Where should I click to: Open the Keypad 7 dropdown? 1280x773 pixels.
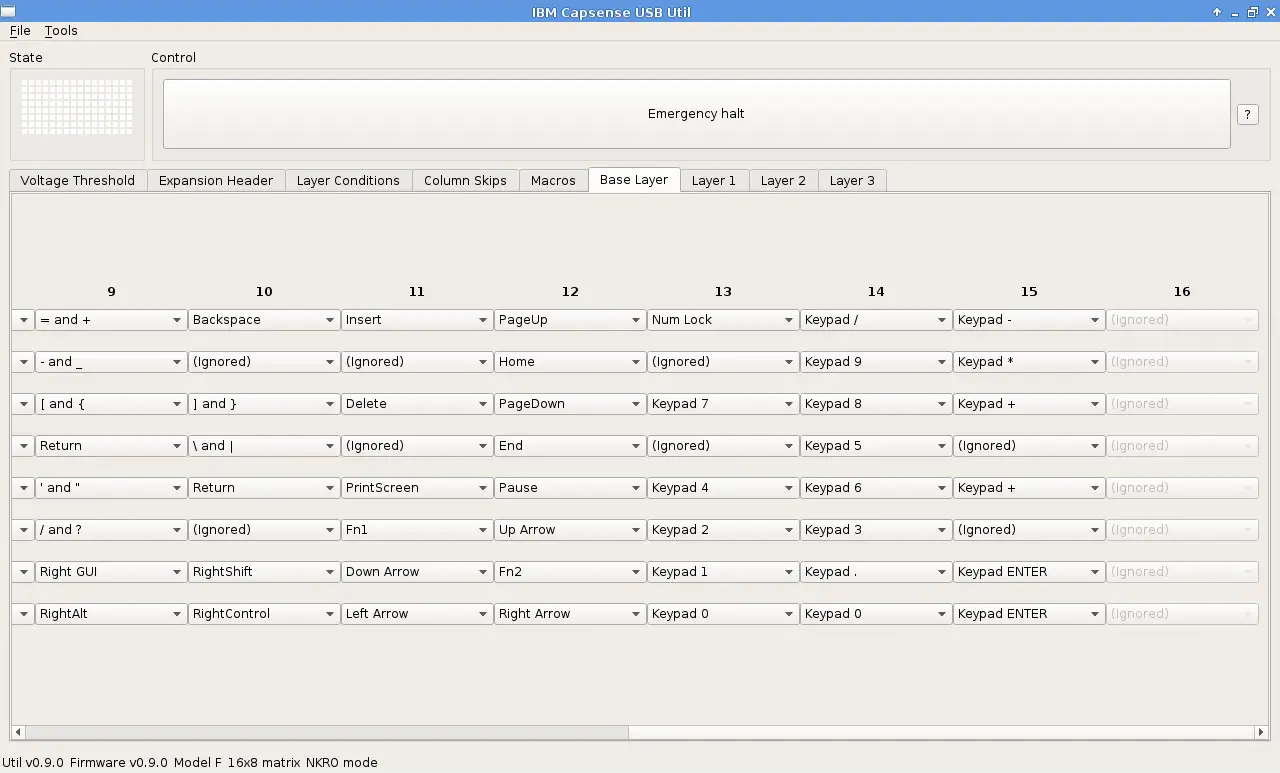tap(722, 404)
